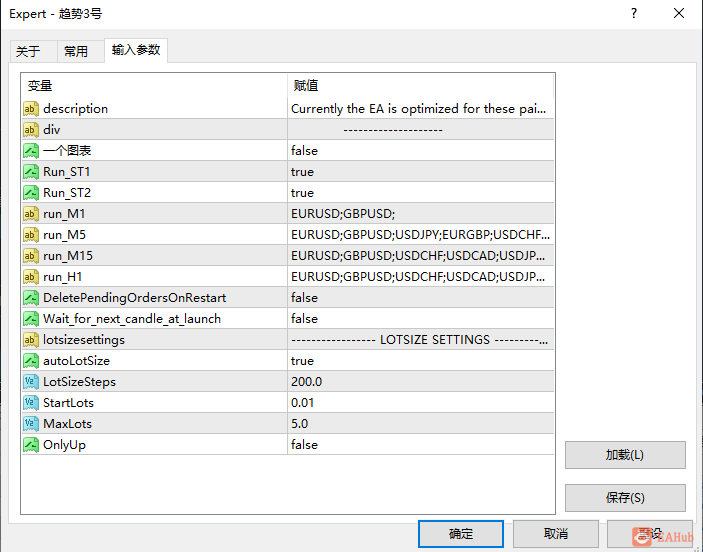Click the string icon beside run_M15
Screen dimensions: 703x552
pos(31,256)
